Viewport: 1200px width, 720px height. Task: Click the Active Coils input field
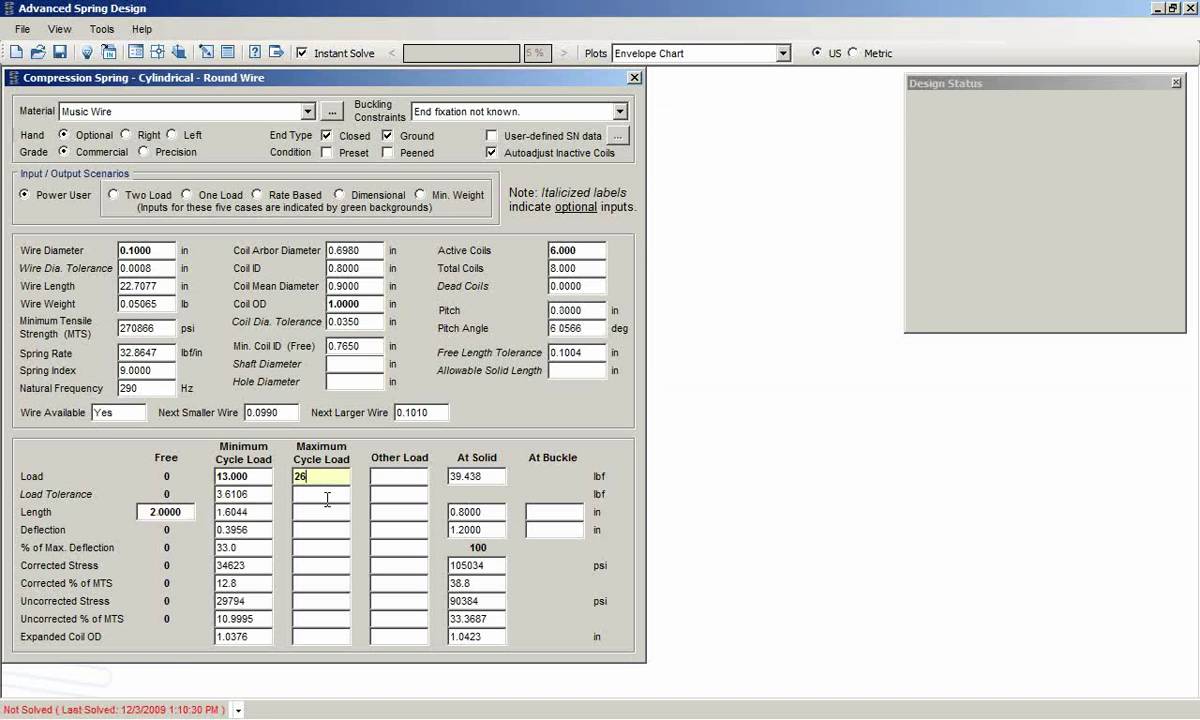pos(577,250)
